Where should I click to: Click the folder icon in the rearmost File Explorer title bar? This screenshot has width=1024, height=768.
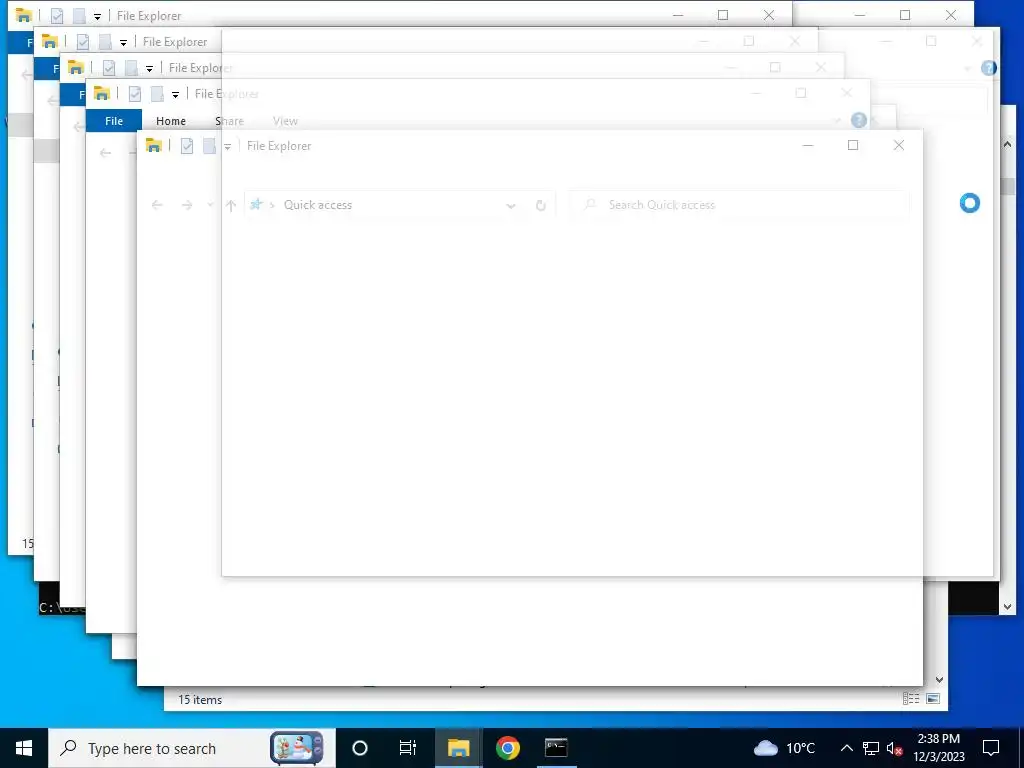24,15
